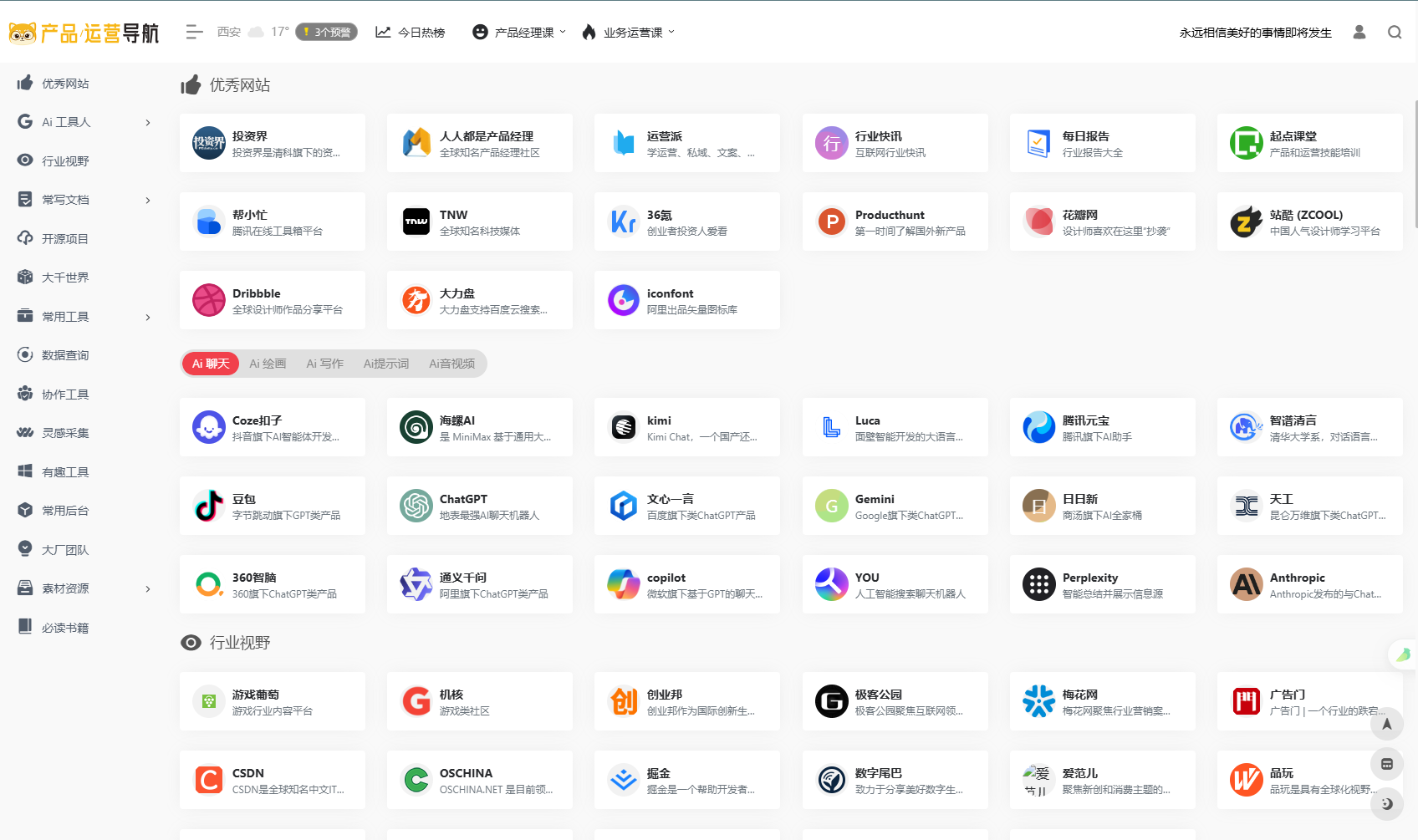The height and width of the screenshot is (840, 1418).
Task: Toggle dark mode with moon button
Action: [1386, 803]
